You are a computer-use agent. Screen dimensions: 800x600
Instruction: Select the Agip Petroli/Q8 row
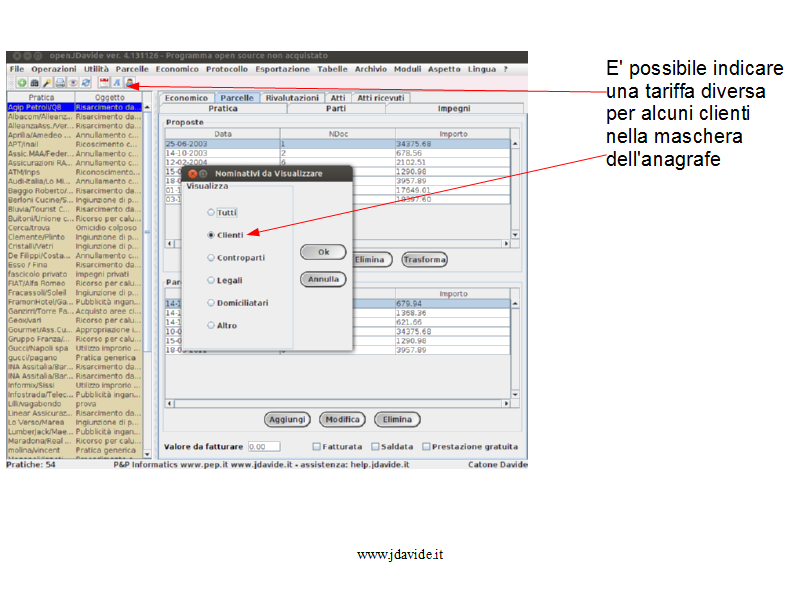(74, 107)
